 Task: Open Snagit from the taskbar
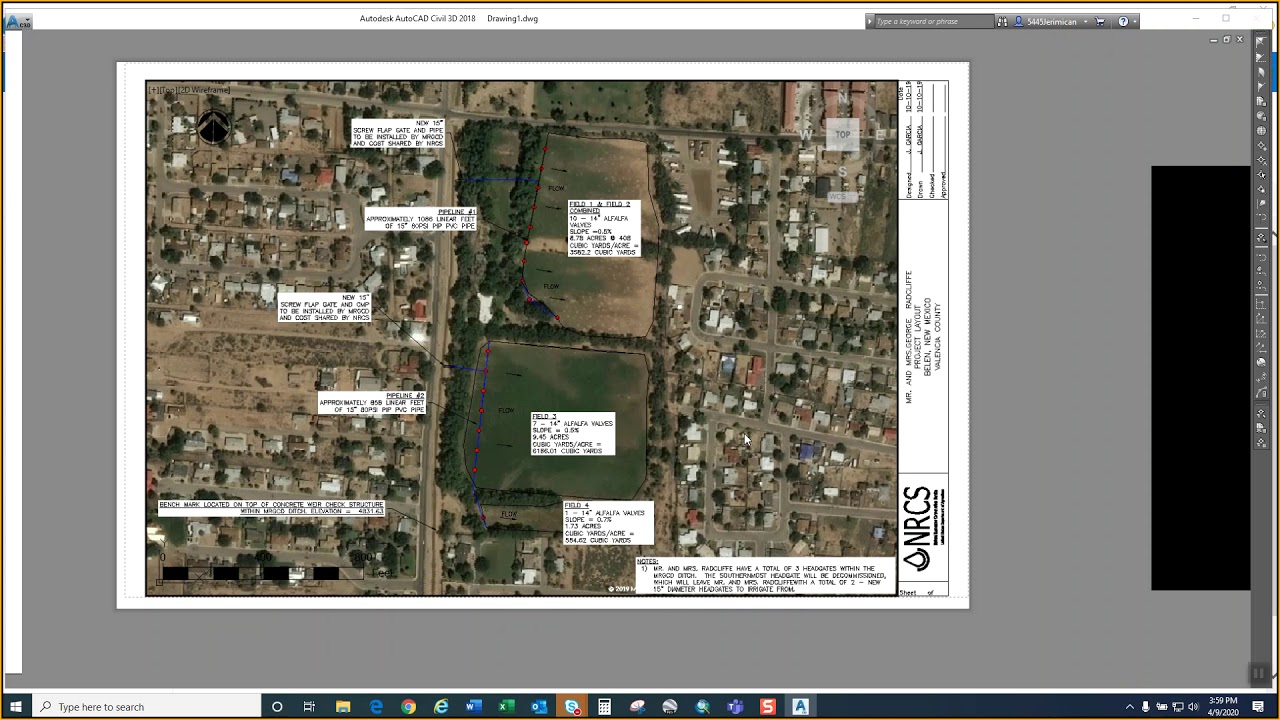[x=768, y=707]
